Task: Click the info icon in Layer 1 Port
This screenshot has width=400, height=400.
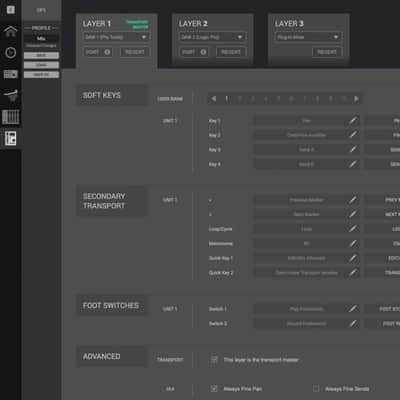Action: (107, 52)
